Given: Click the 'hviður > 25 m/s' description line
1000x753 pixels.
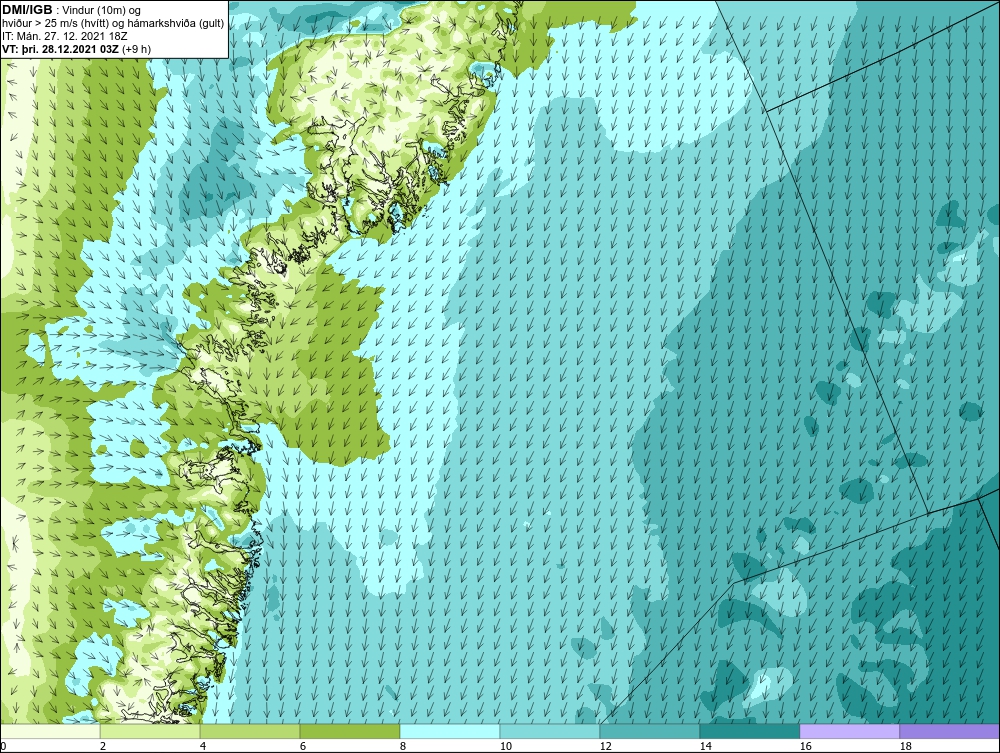Looking at the screenshot, I should pos(113,23).
